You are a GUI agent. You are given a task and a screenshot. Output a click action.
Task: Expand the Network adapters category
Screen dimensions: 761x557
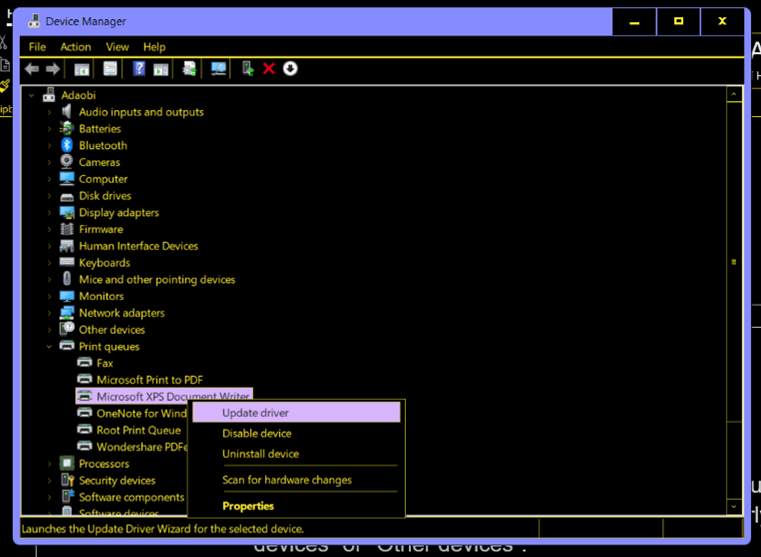(49, 313)
